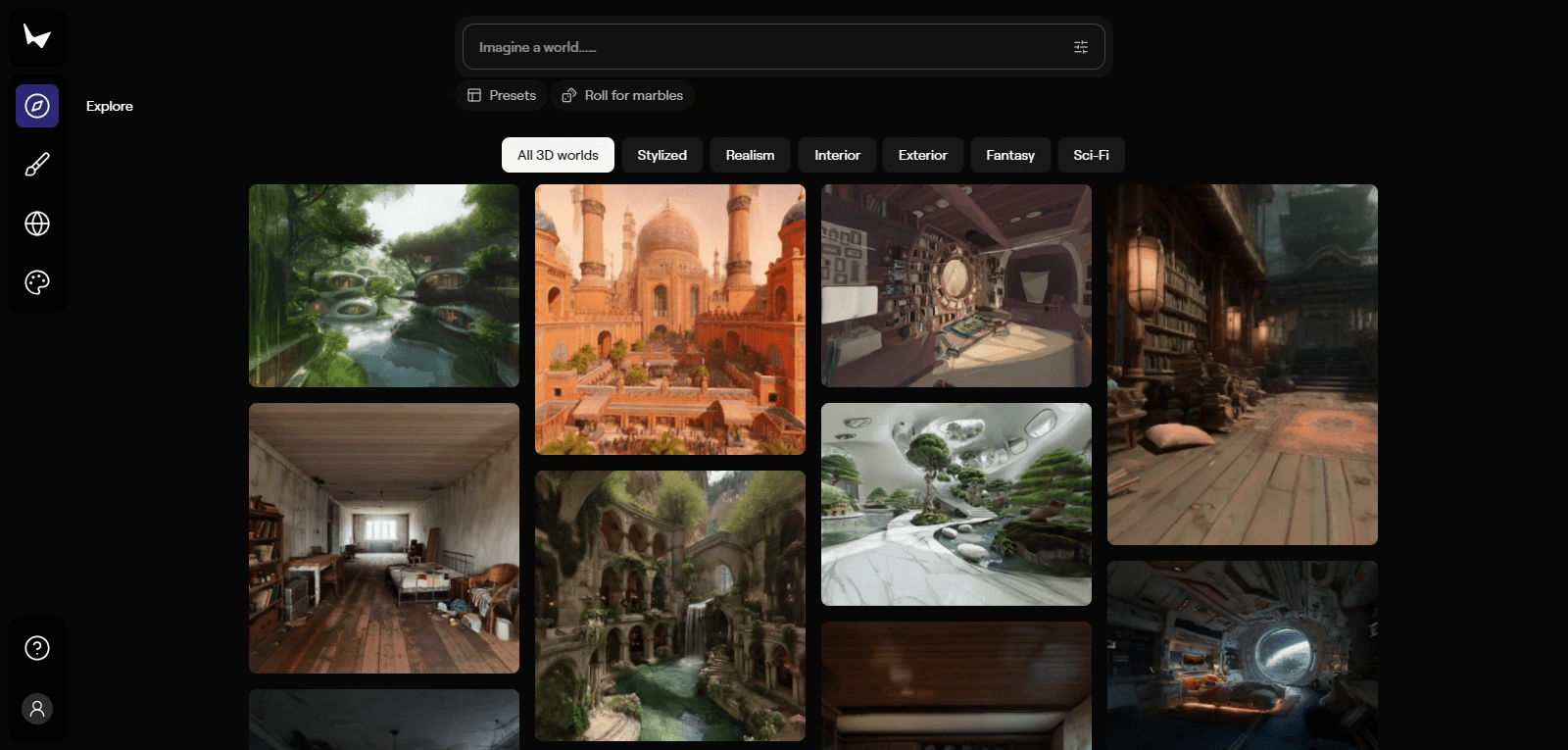Click the Presets button
The image size is (1568, 750).
pos(502,95)
